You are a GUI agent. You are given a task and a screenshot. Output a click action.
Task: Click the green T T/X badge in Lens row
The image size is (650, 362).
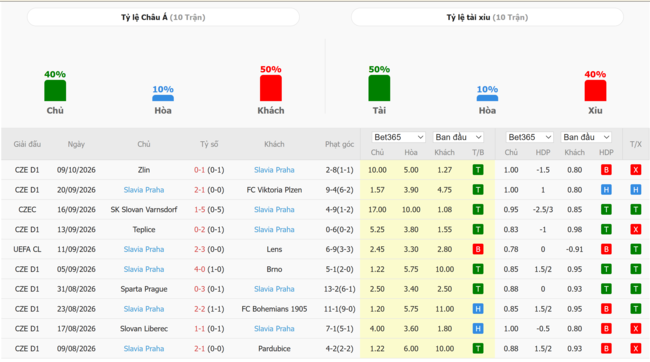[635, 249]
